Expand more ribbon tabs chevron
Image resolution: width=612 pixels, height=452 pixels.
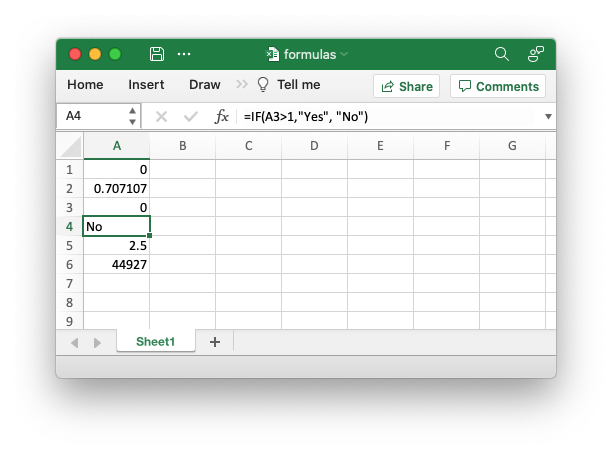[242, 85]
